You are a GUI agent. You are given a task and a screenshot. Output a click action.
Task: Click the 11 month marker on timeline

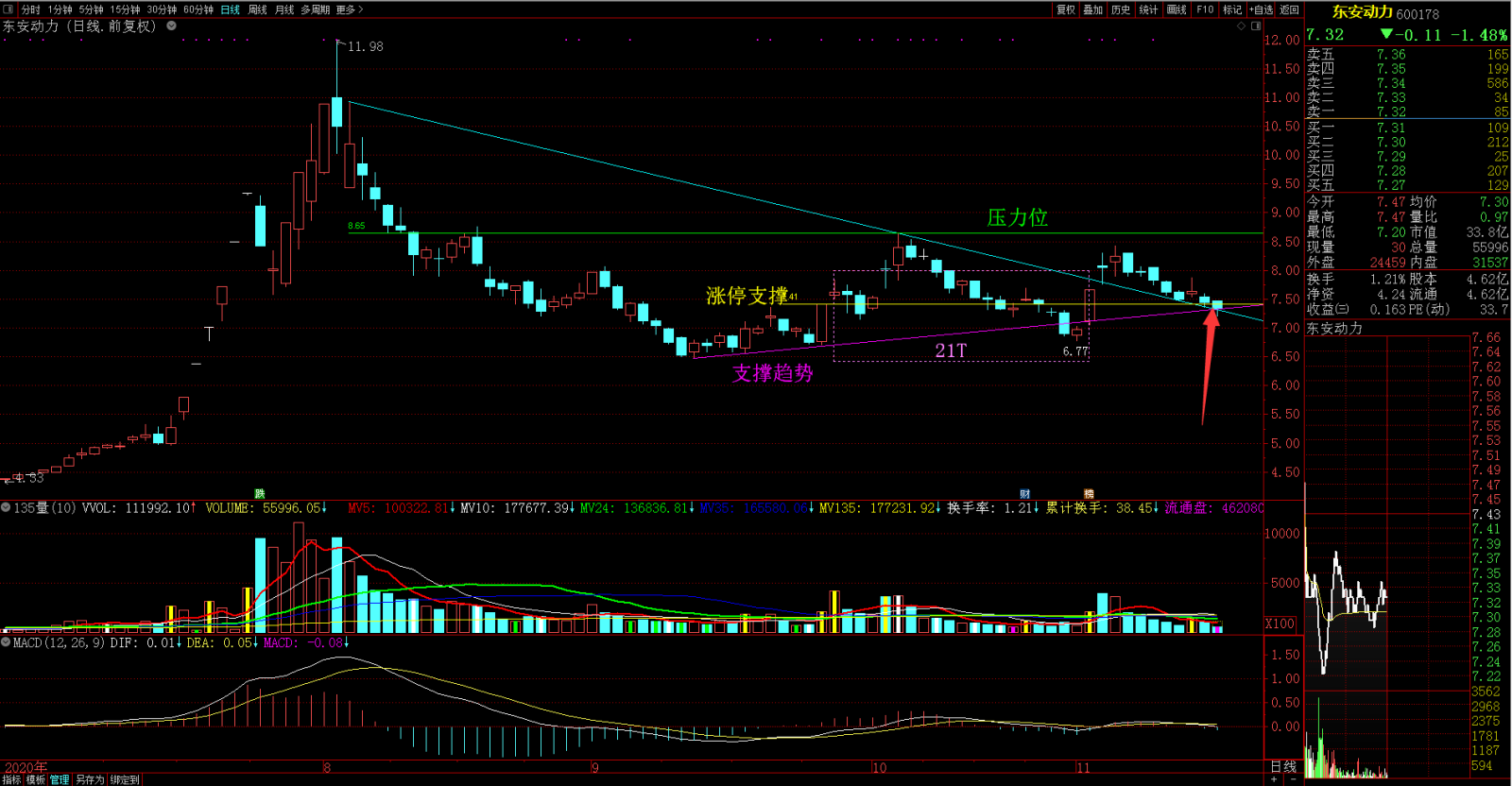tap(1083, 767)
